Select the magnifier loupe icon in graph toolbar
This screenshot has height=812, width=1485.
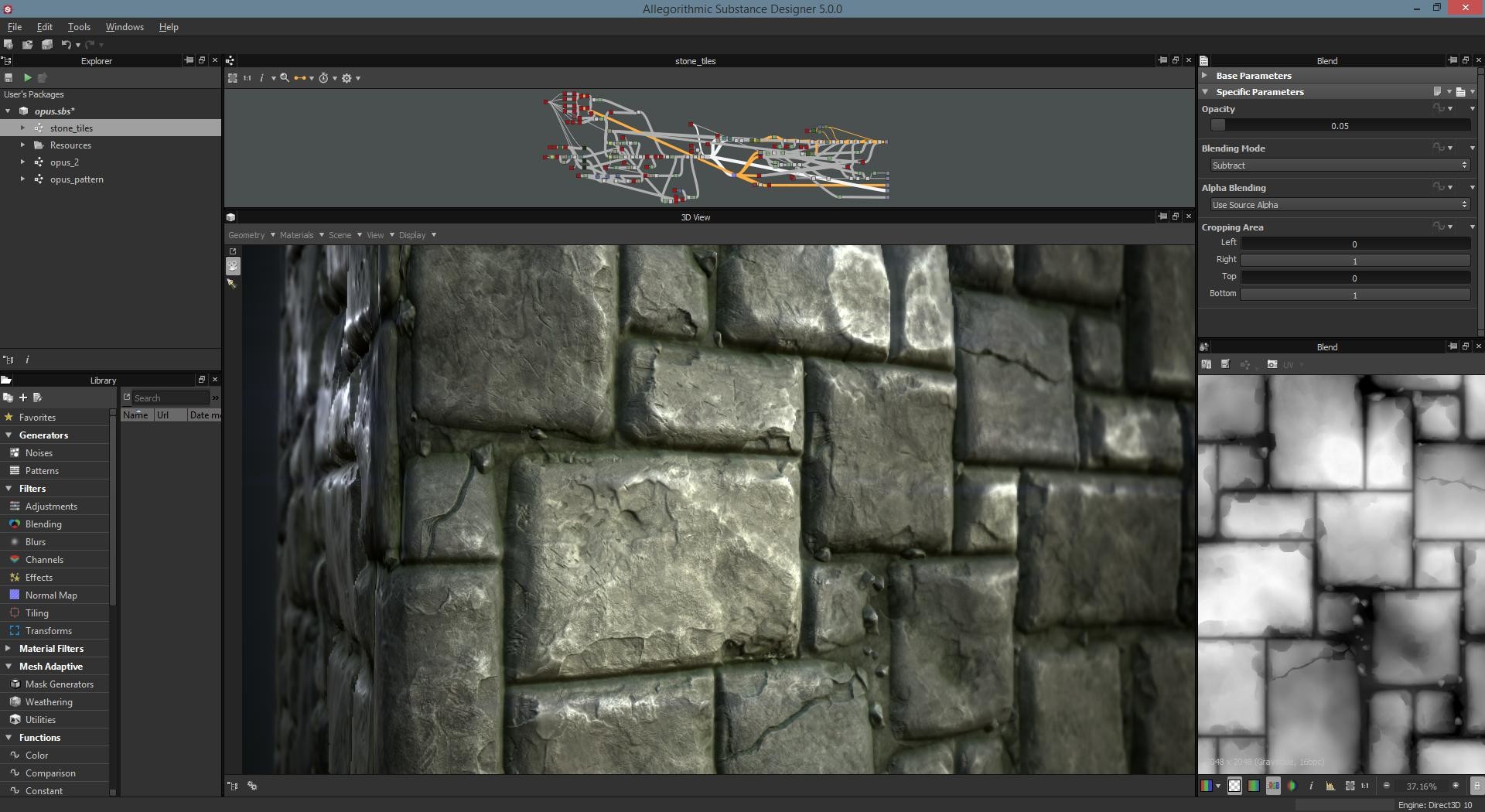[285, 77]
